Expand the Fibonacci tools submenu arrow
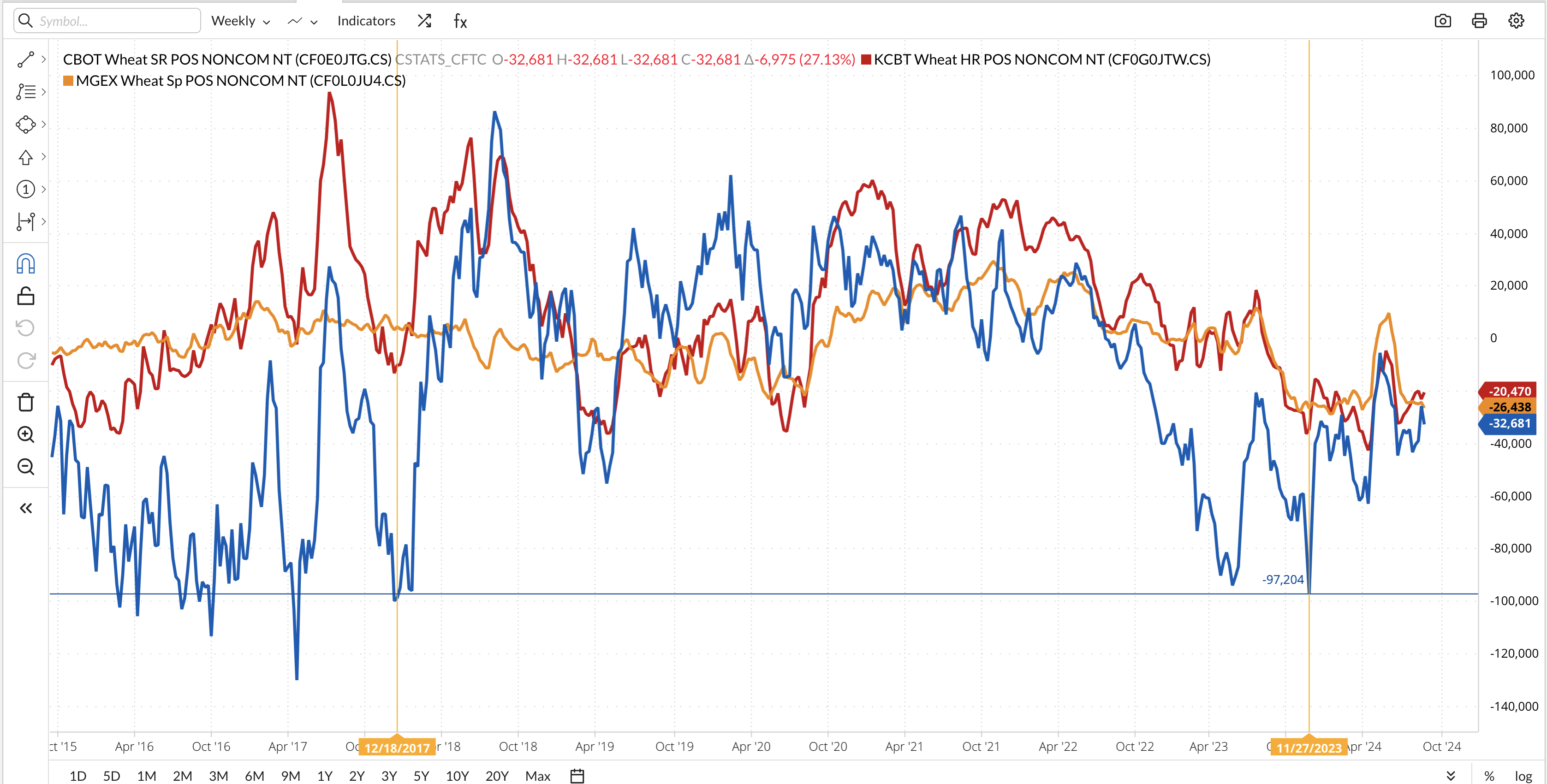The image size is (1547, 784). point(43,92)
